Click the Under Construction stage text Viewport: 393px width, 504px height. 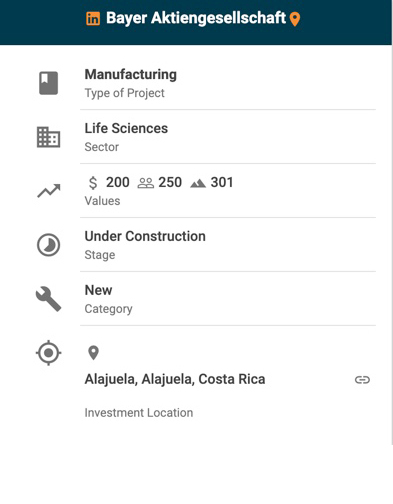(145, 236)
